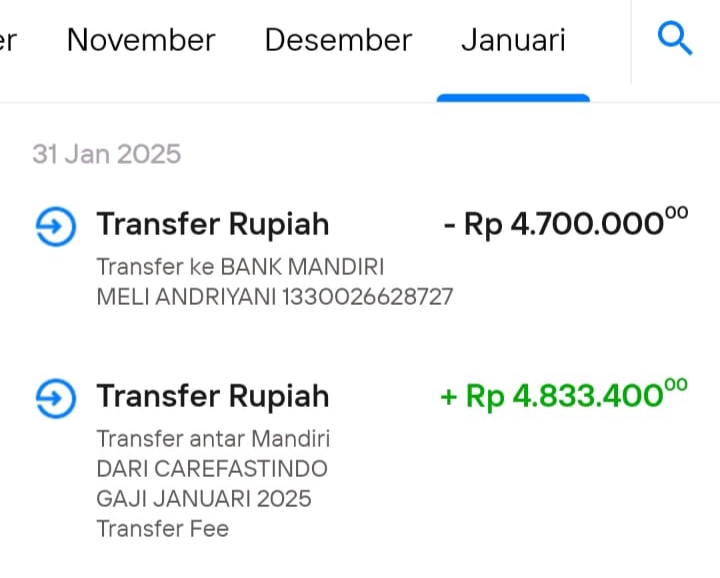Switch to the November tab

141,40
